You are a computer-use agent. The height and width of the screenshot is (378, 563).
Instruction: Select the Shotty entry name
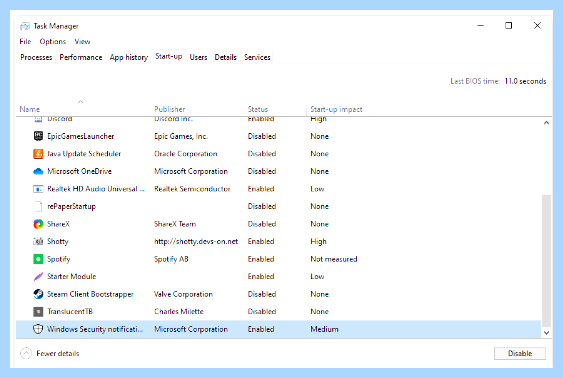58,242
